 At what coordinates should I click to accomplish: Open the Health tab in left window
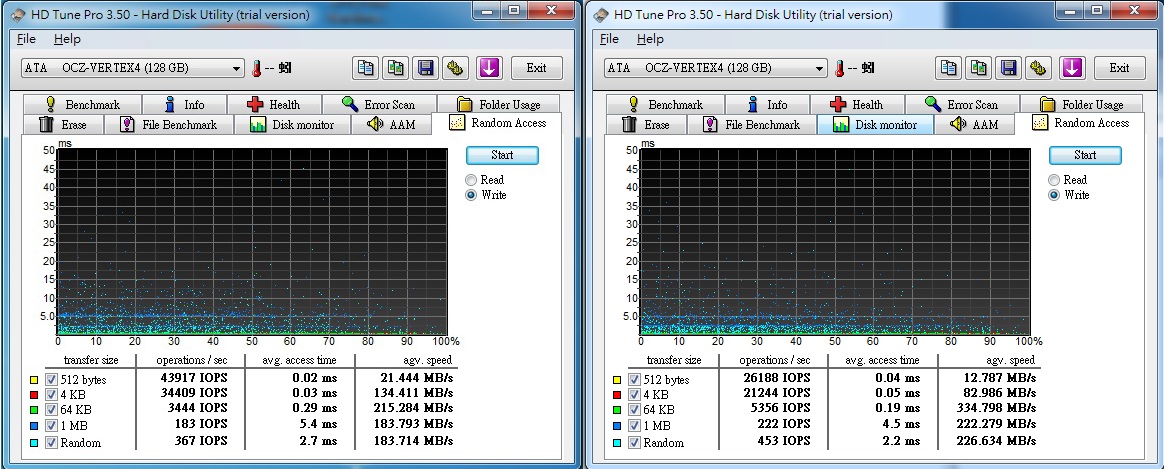[x=274, y=105]
